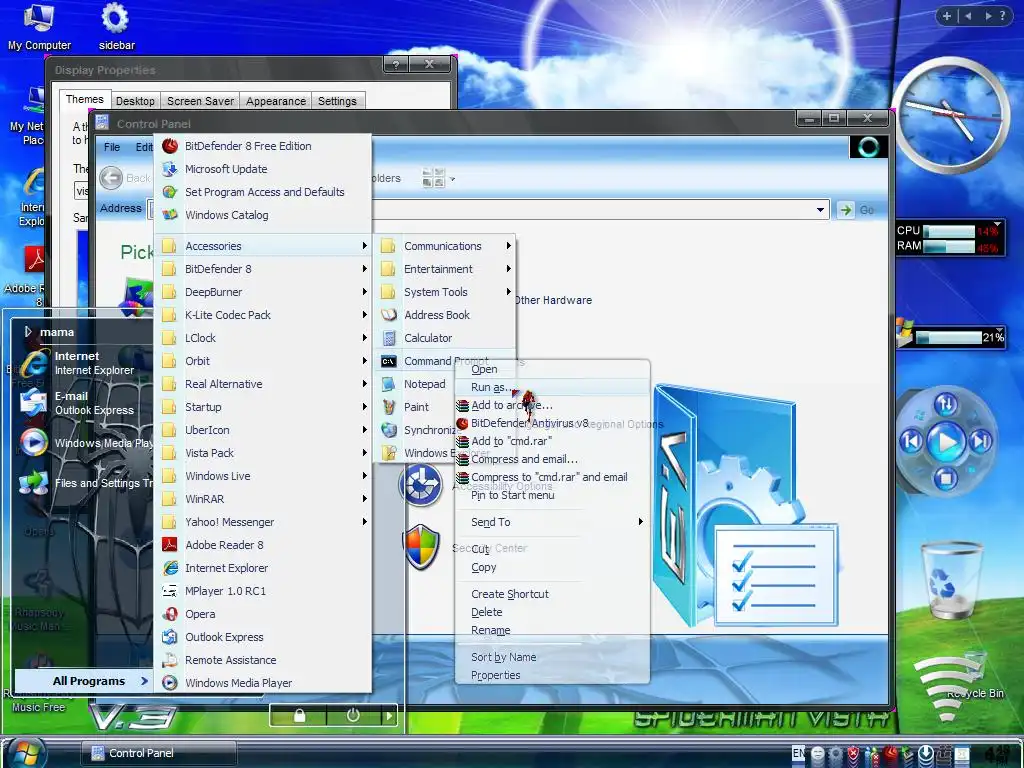
Task: Expand the K-Lite Codec Pack folder
Action: (263, 315)
